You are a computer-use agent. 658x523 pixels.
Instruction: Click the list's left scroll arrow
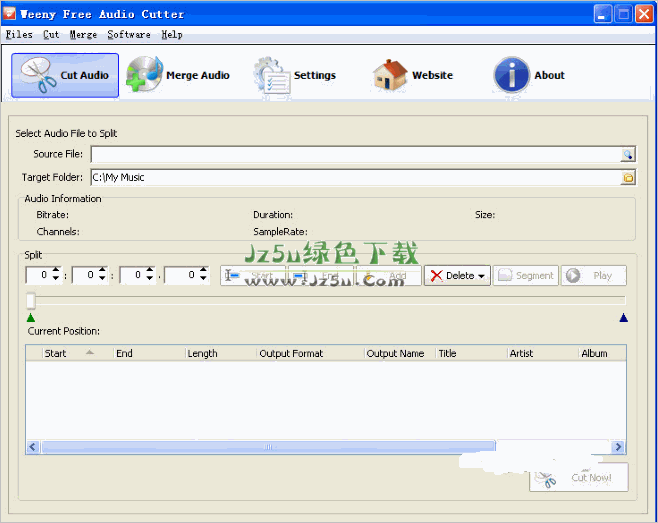tap(33, 447)
